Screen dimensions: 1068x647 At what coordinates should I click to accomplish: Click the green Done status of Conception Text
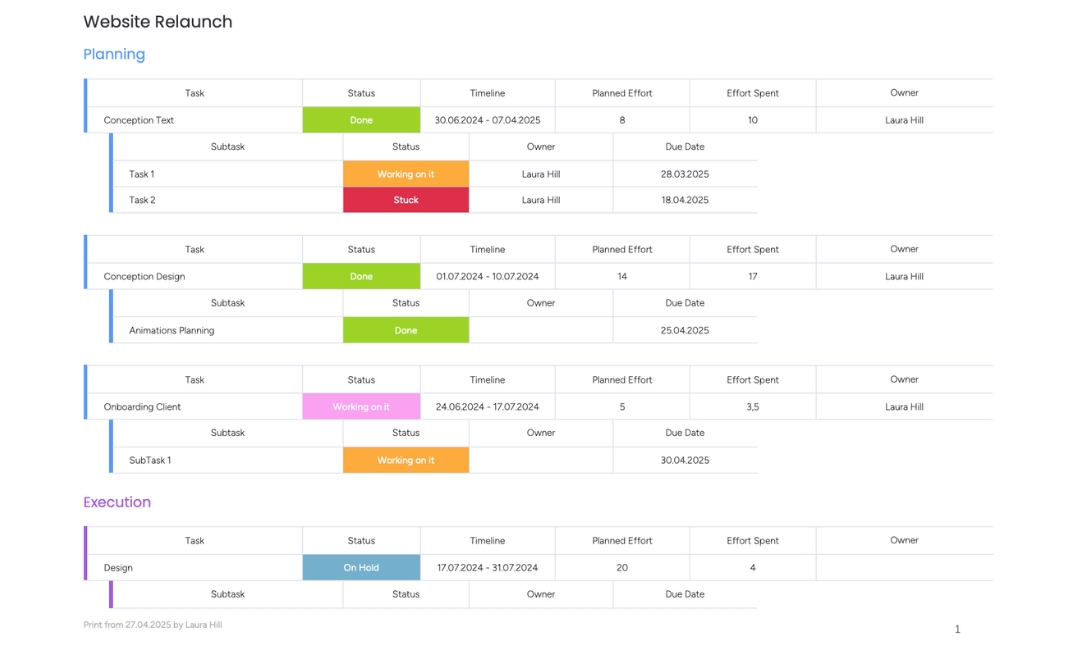[361, 120]
